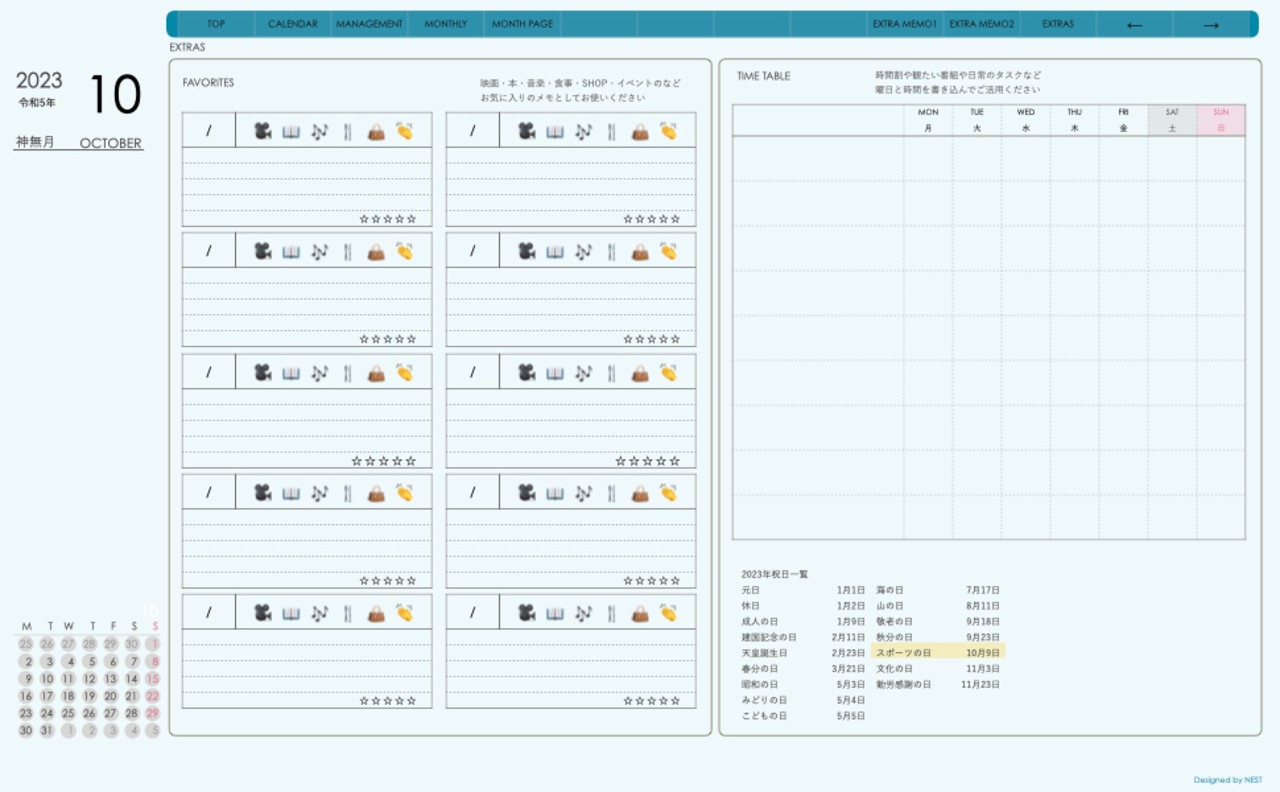Click the movie camera icon in first favorites card
This screenshot has width=1280, height=792.
pos(262,131)
